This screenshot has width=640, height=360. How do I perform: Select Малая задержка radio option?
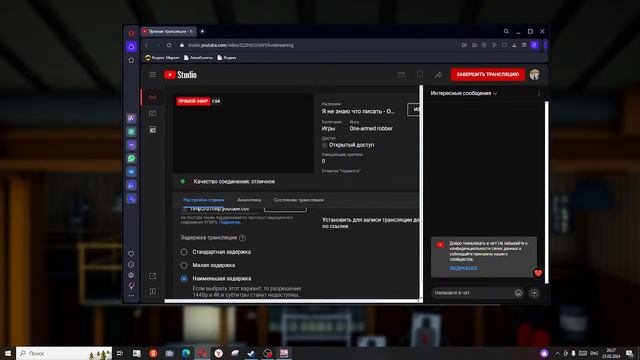click(x=184, y=265)
